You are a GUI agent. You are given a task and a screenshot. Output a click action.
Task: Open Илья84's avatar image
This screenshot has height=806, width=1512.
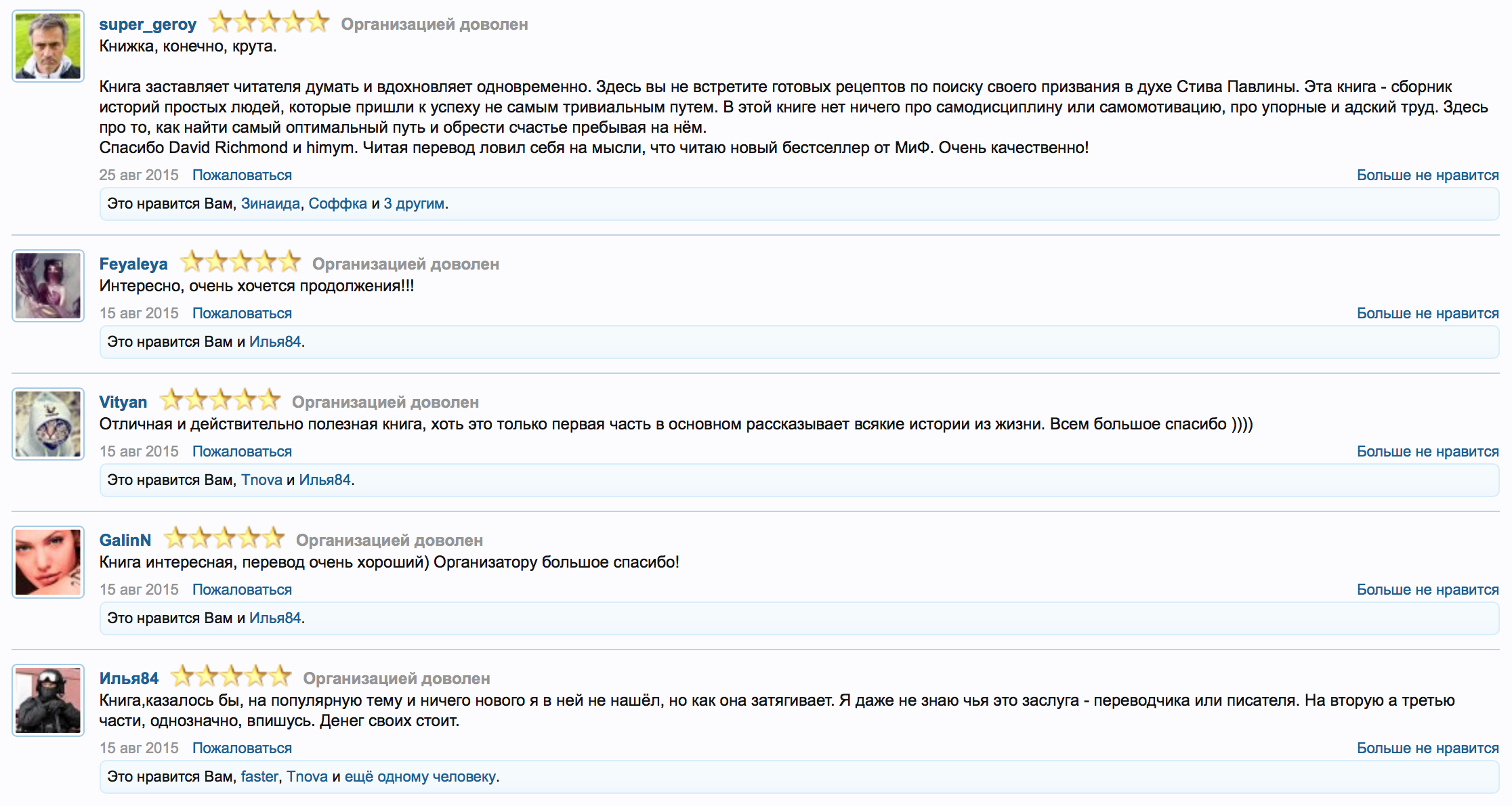47,700
